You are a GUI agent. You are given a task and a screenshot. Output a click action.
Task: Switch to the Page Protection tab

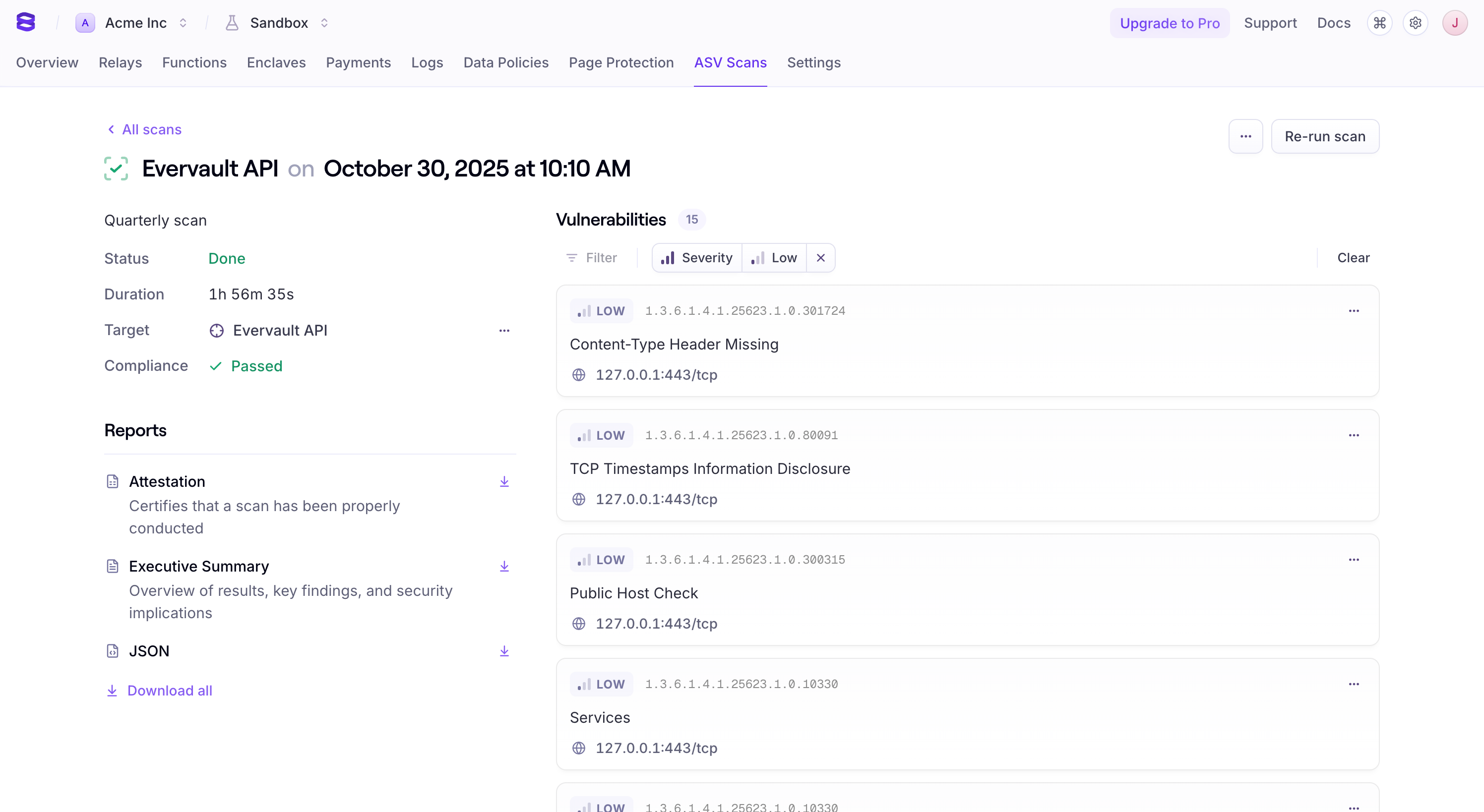coord(621,63)
